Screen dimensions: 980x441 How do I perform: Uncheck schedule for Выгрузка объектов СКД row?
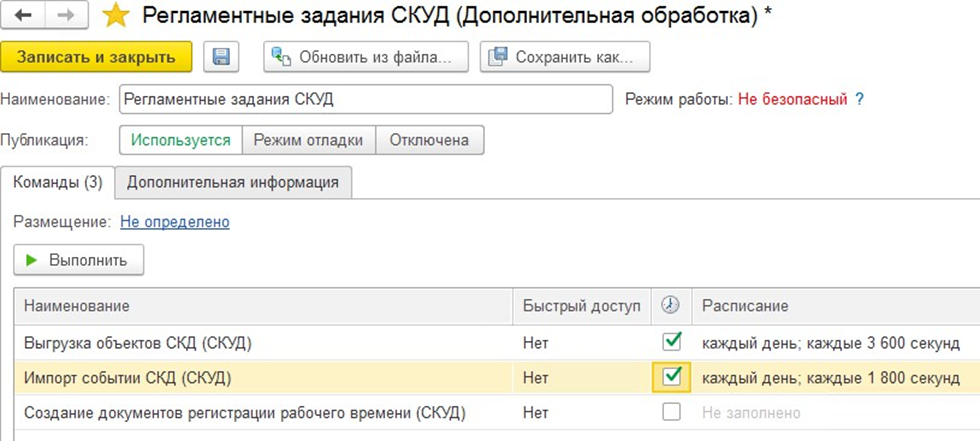[x=672, y=342]
